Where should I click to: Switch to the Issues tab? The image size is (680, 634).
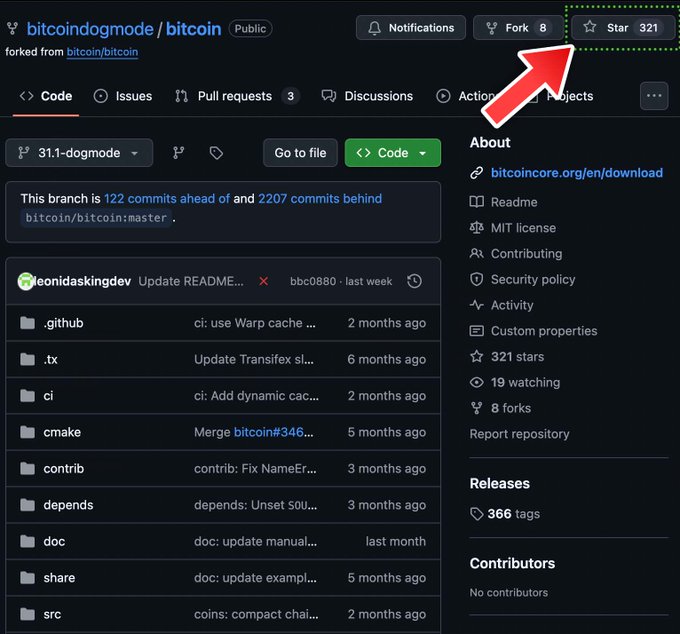click(x=123, y=96)
